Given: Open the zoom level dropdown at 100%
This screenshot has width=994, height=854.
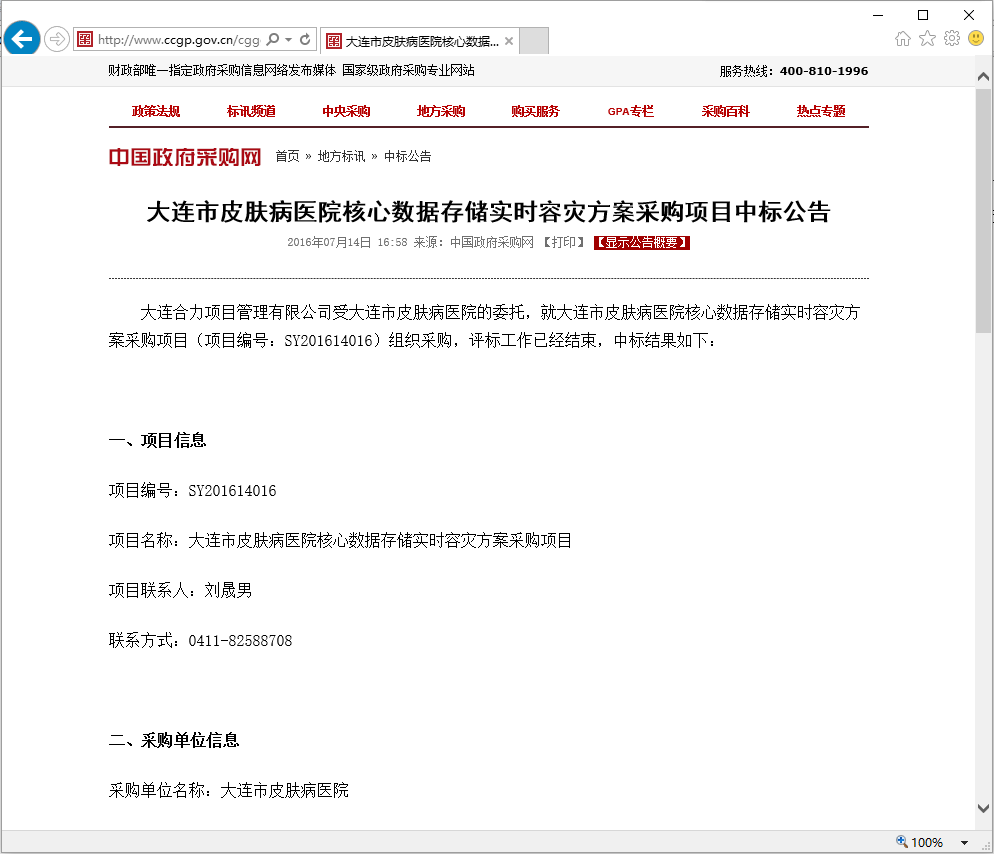Looking at the screenshot, I should [x=964, y=843].
